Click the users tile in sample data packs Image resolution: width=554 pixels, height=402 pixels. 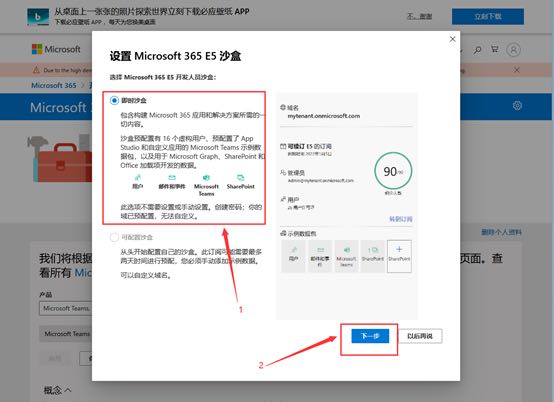[293, 256]
